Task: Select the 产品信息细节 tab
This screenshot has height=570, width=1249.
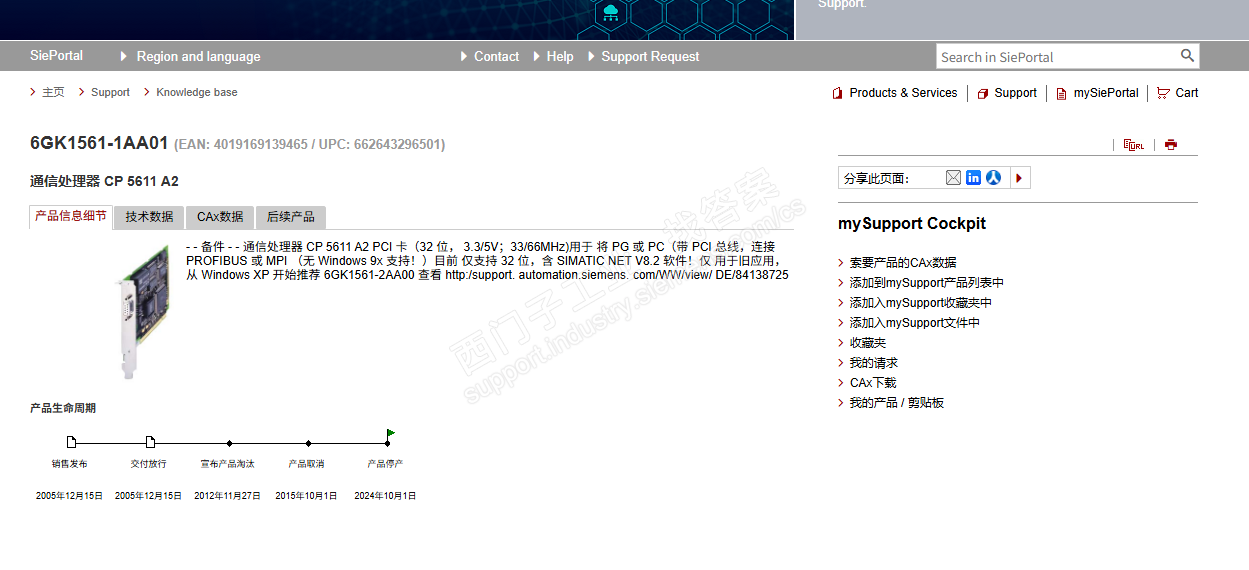Action: 71,216
